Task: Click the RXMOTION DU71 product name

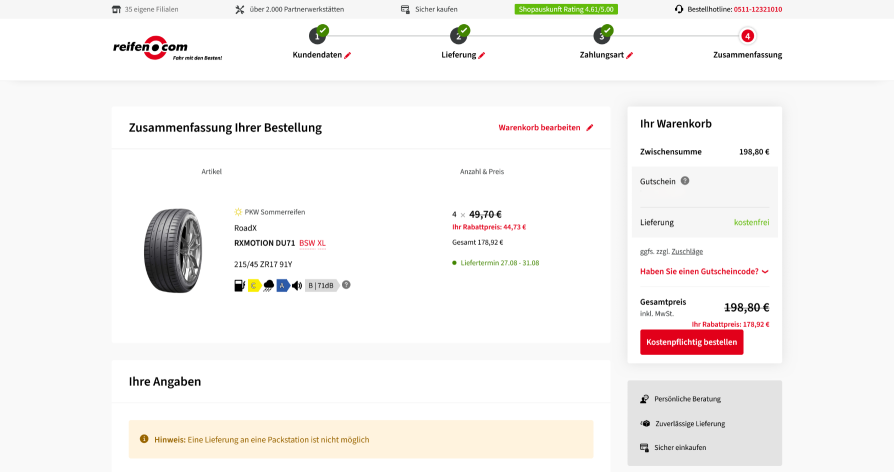Action: pyautogui.click(x=265, y=243)
